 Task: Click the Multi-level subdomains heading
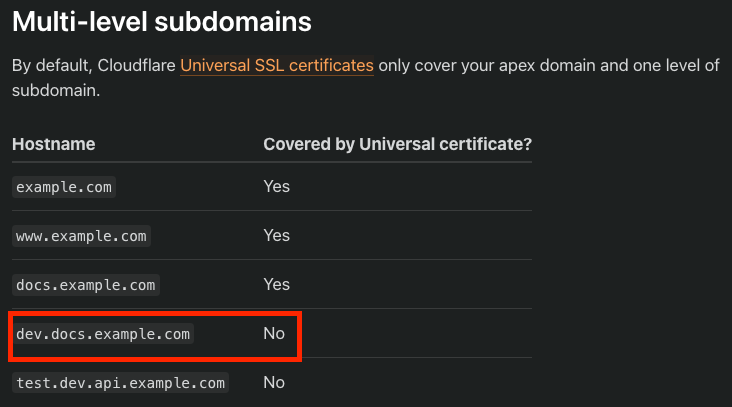point(161,20)
